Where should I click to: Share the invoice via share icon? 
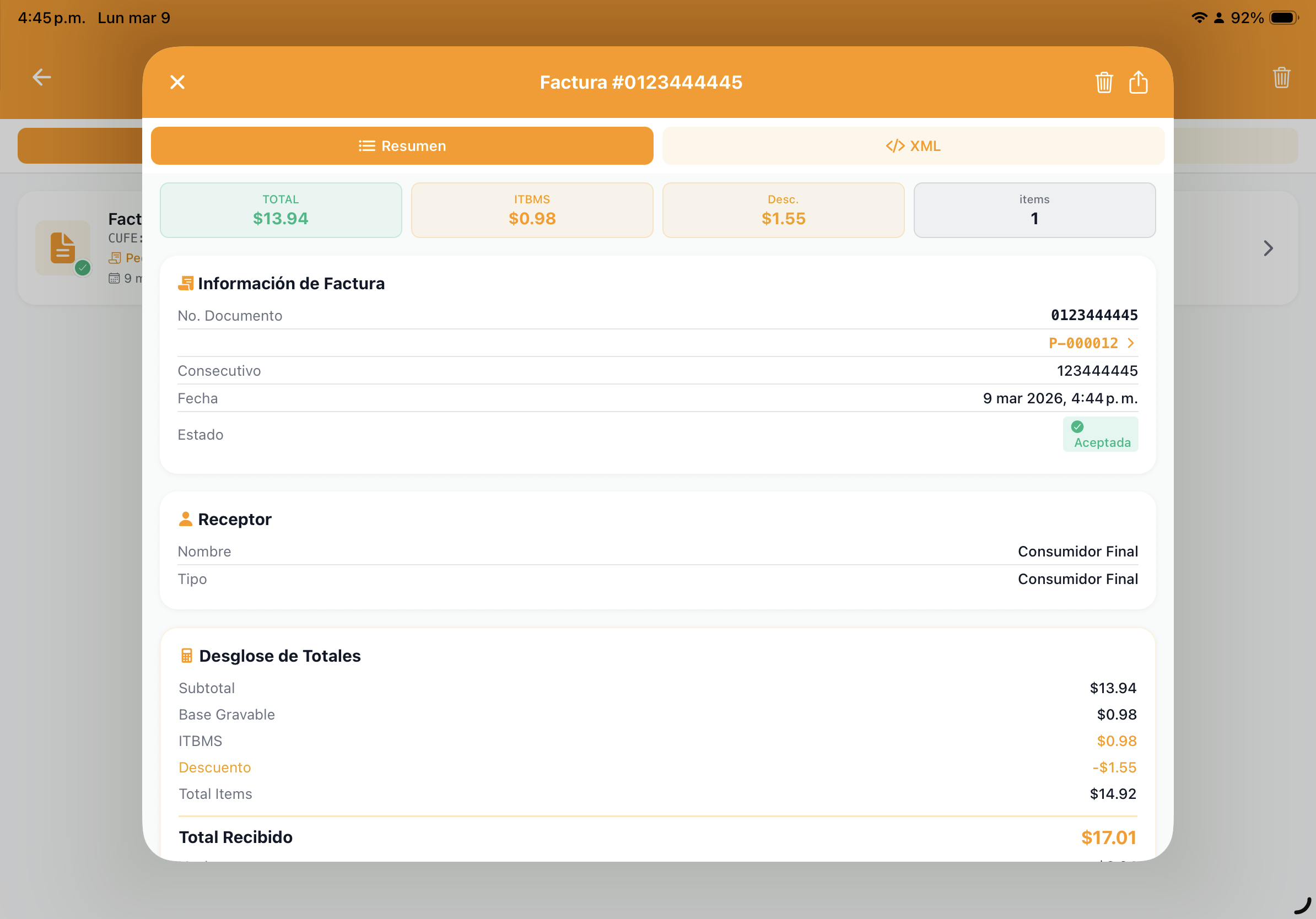1138,83
